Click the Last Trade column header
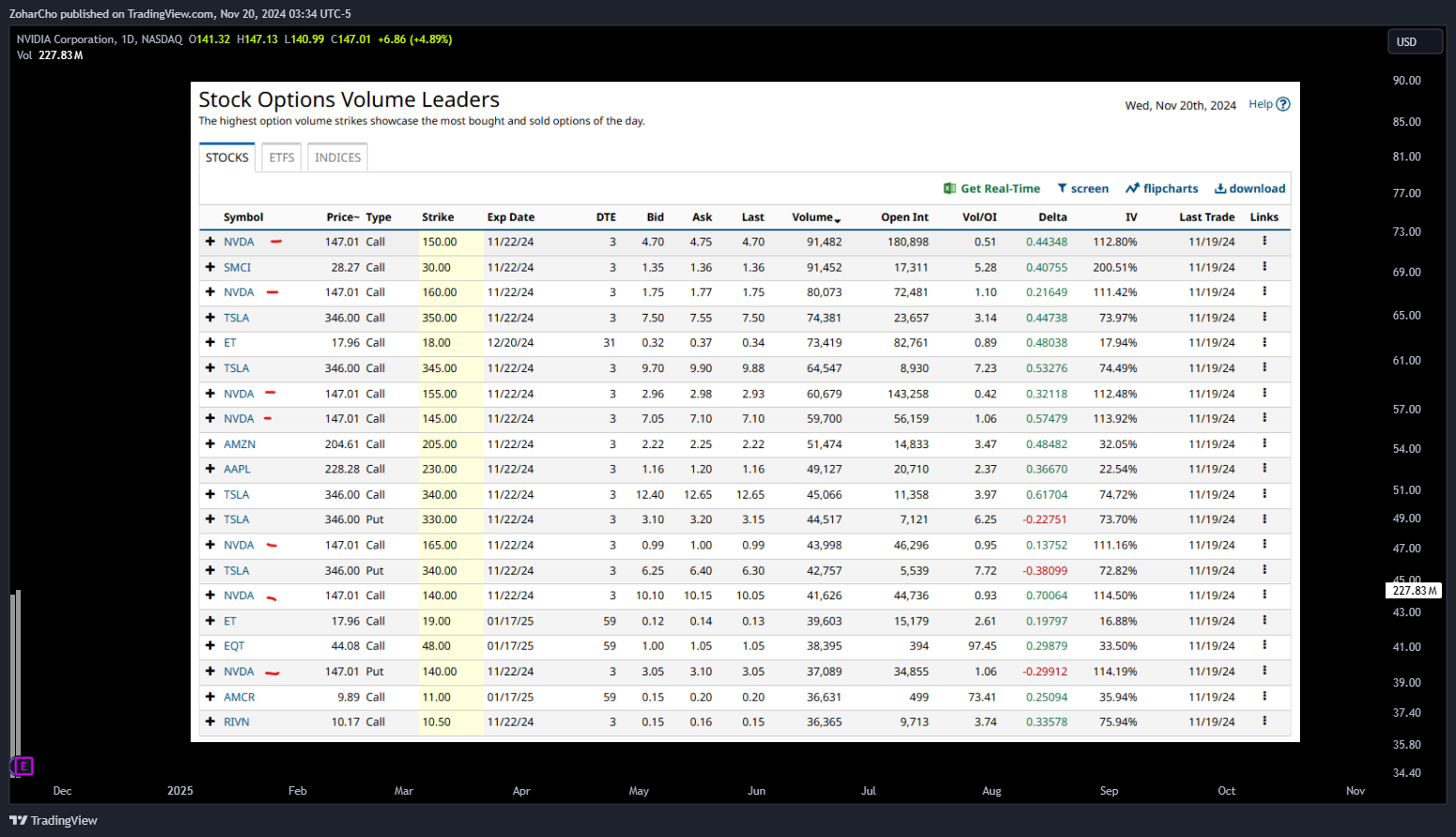The height and width of the screenshot is (837, 1456). [1207, 217]
